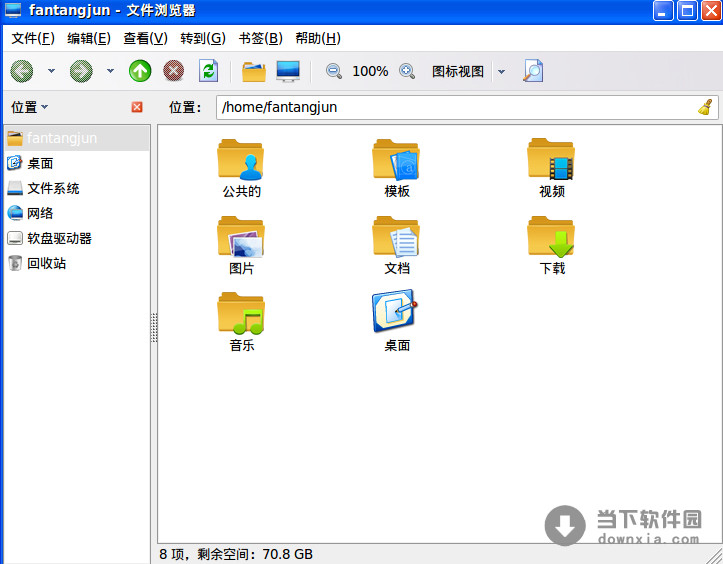Expand the back history dropdown arrow
The image size is (723, 564).
[52, 71]
